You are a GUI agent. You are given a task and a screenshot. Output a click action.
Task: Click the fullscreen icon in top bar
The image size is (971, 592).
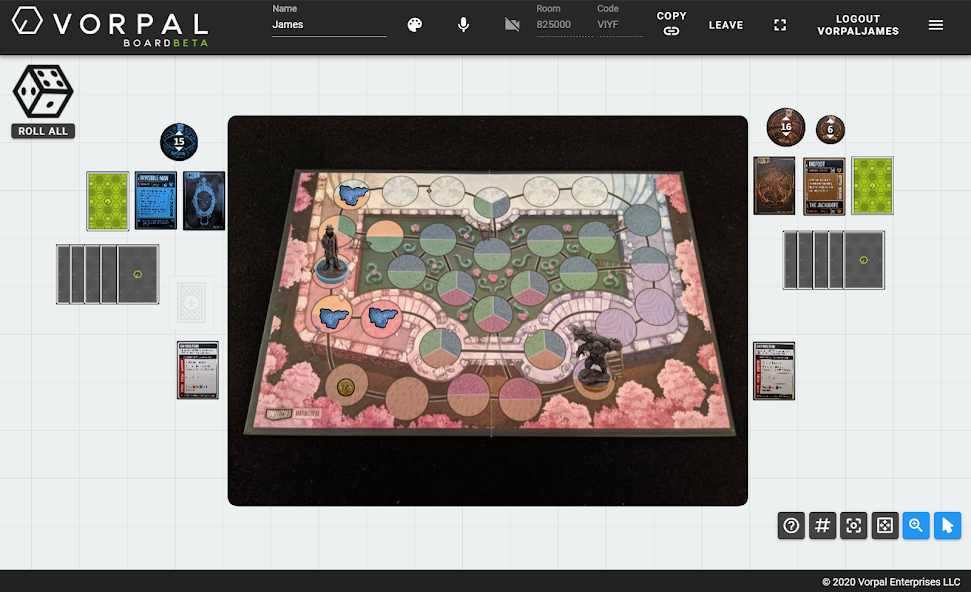tap(779, 25)
